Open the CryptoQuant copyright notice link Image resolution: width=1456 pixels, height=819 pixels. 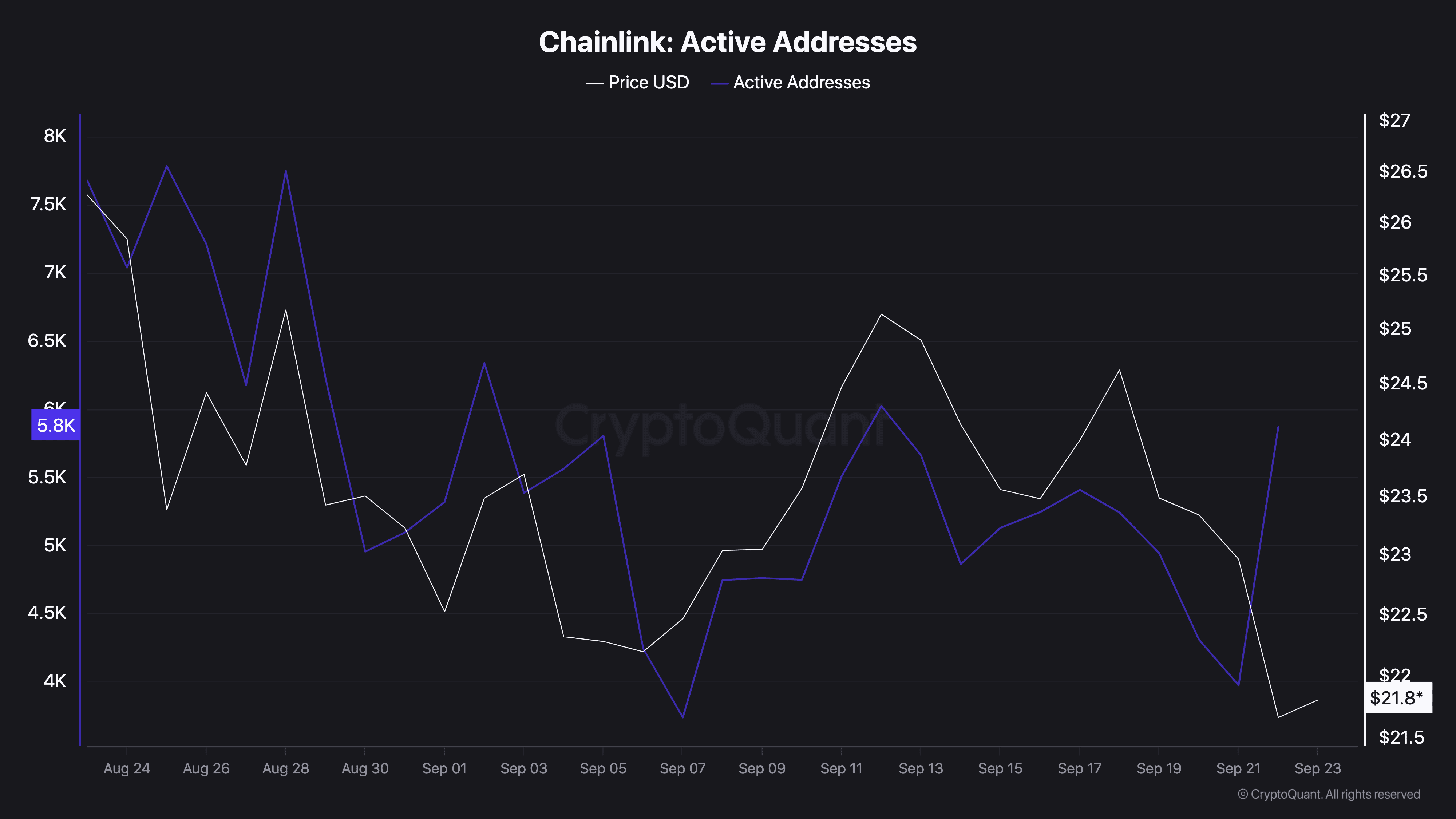click(x=1328, y=794)
